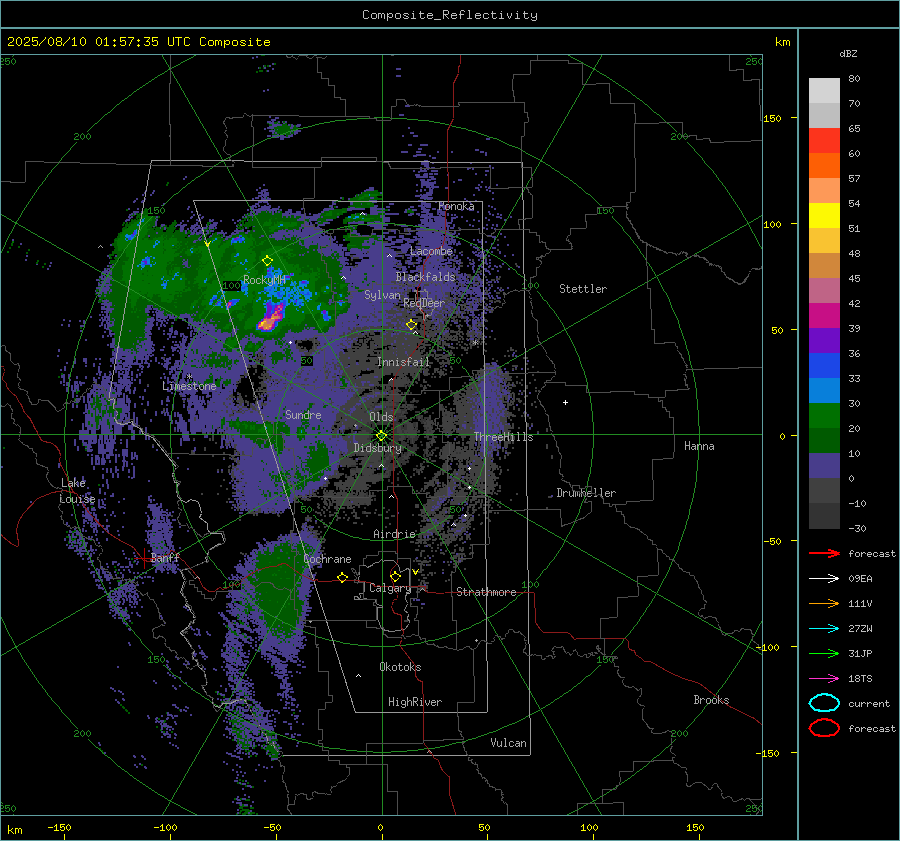Click the Okotoks label
This screenshot has width=900, height=841.
coord(400,667)
